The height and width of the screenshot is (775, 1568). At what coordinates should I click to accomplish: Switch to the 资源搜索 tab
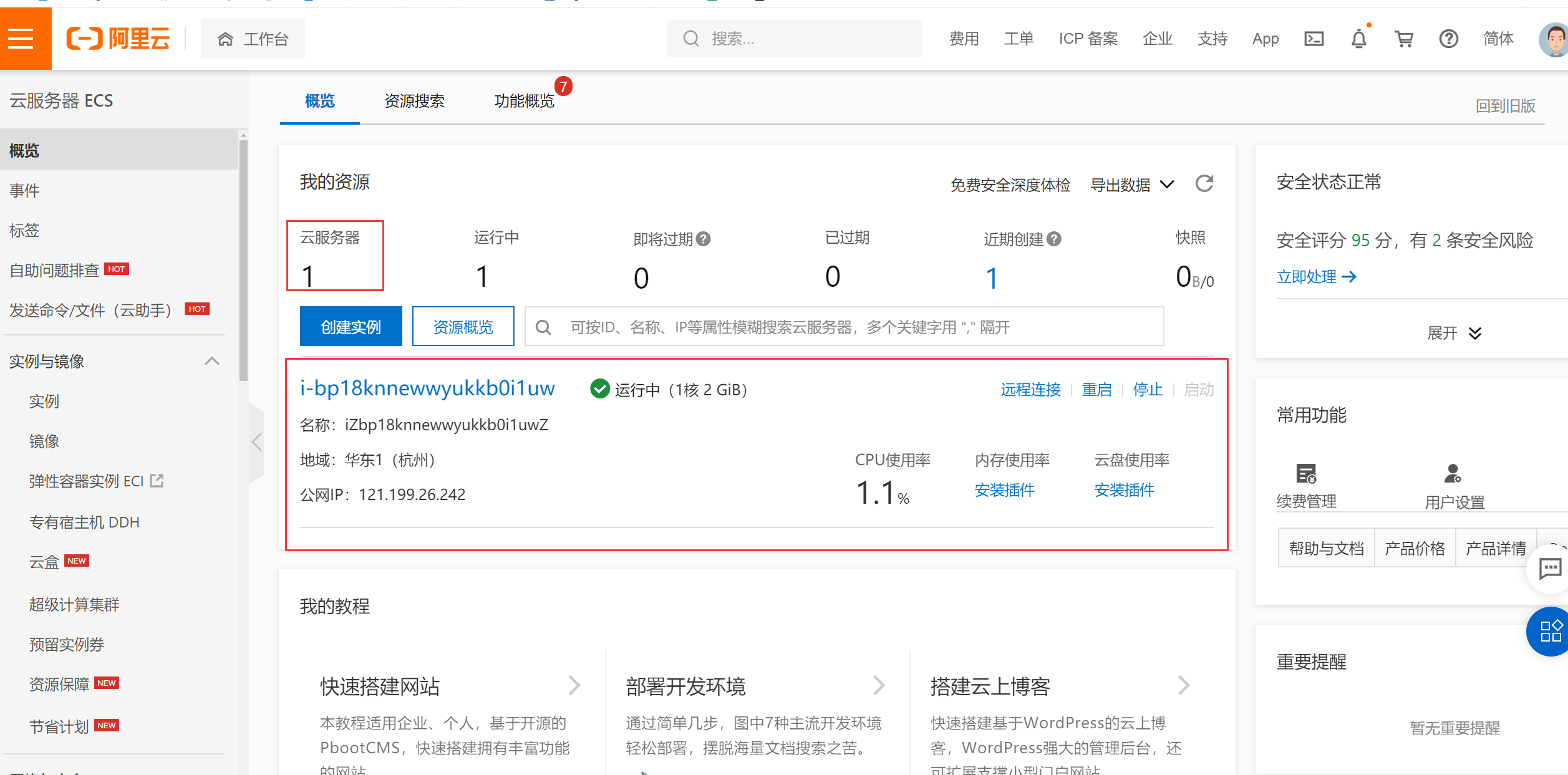click(414, 101)
